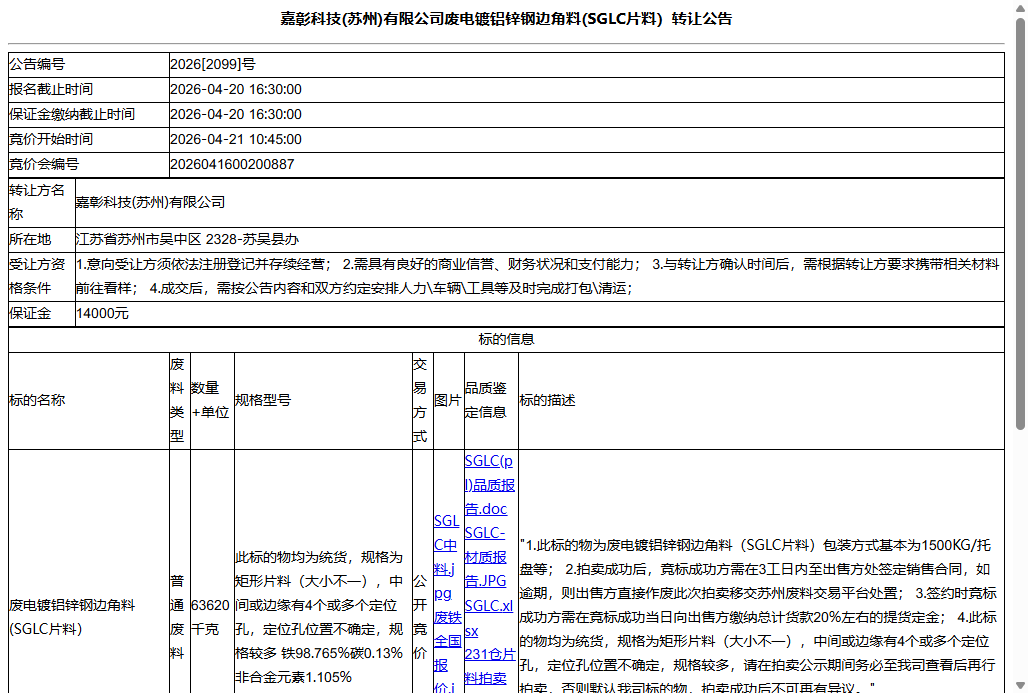
Task: Click the 报名截止时间 label
Action: tap(50, 89)
